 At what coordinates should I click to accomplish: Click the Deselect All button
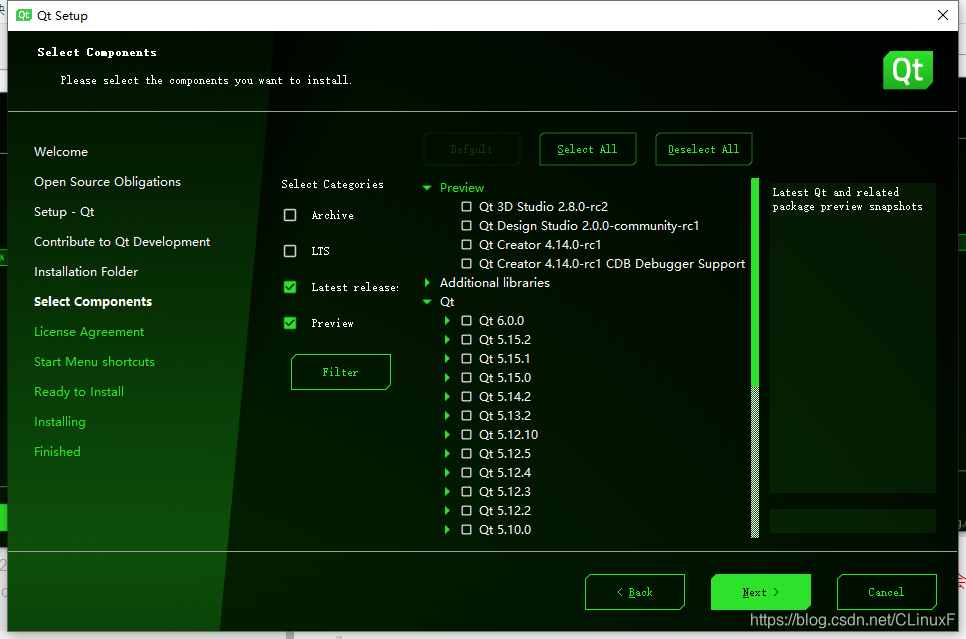pyautogui.click(x=704, y=149)
